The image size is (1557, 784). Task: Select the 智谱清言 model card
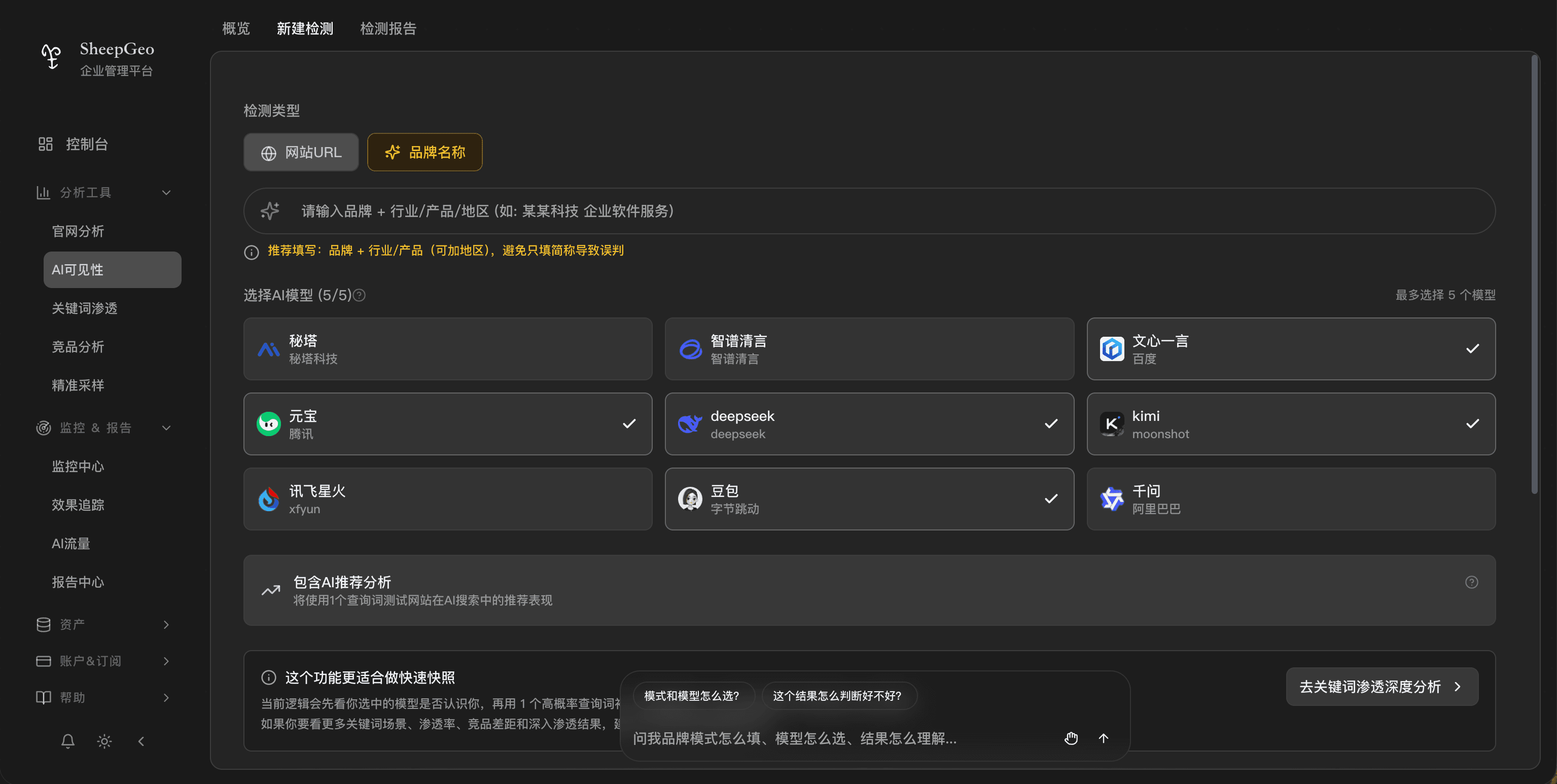pyautogui.click(x=869, y=349)
